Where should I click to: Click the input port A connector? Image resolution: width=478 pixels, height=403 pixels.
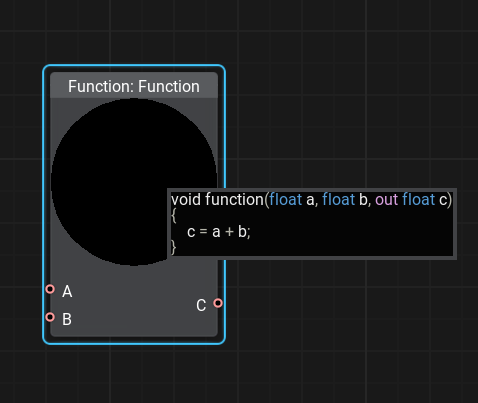coord(50,289)
